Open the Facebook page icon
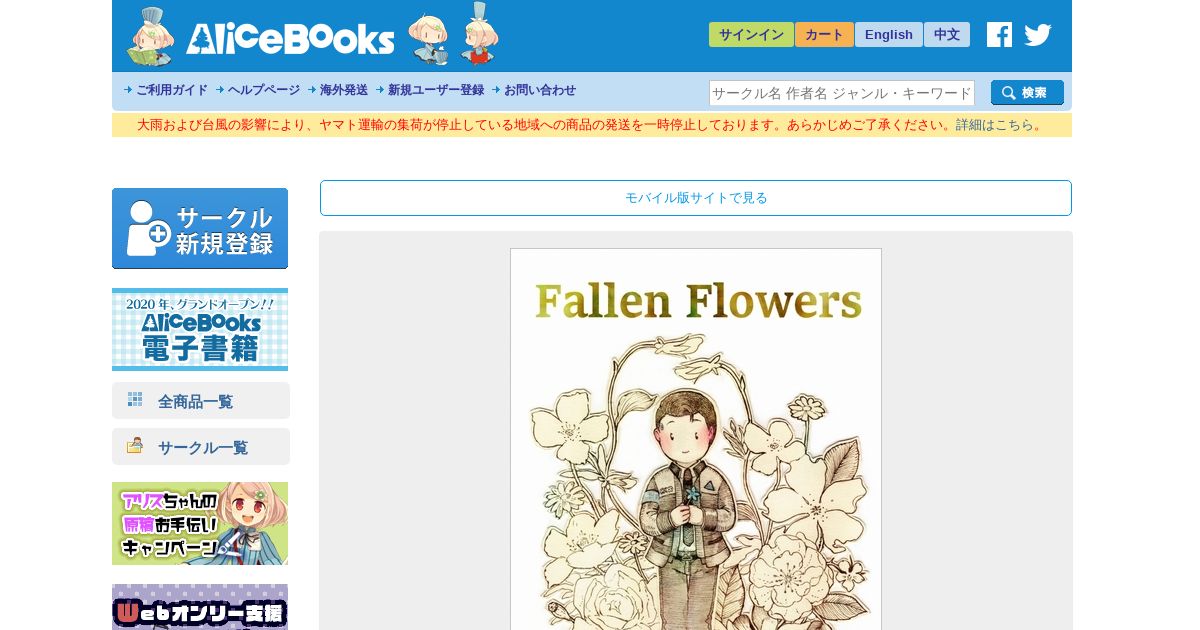The height and width of the screenshot is (630, 1200). (999, 35)
